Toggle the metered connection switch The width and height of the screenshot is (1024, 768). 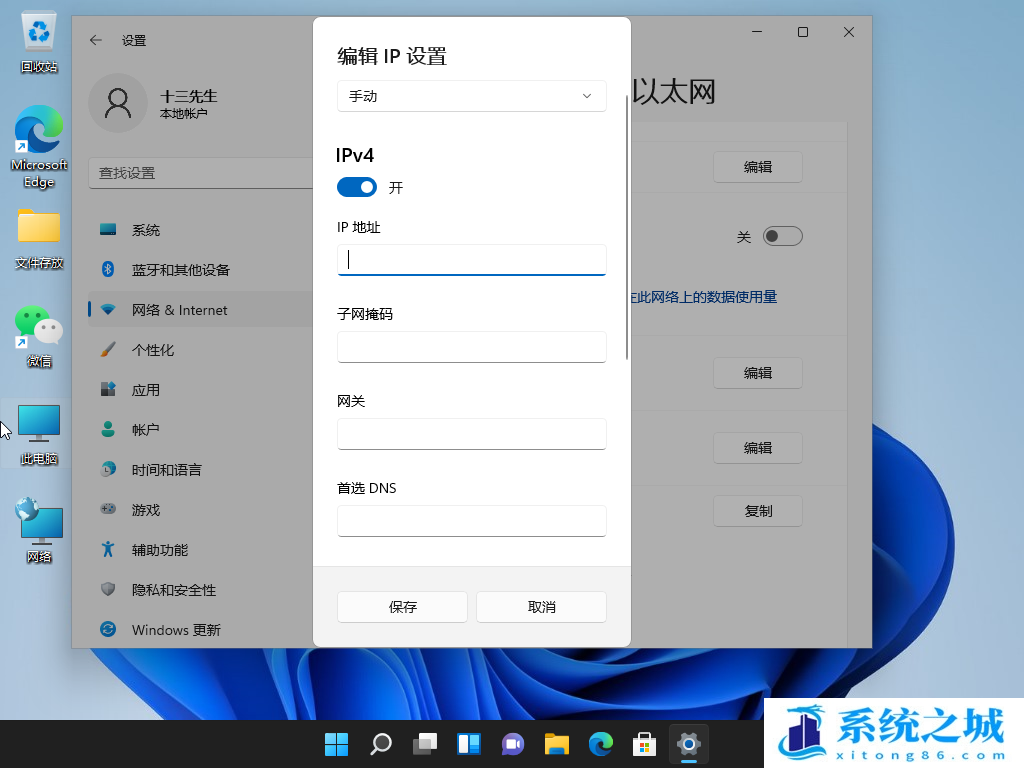[782, 236]
